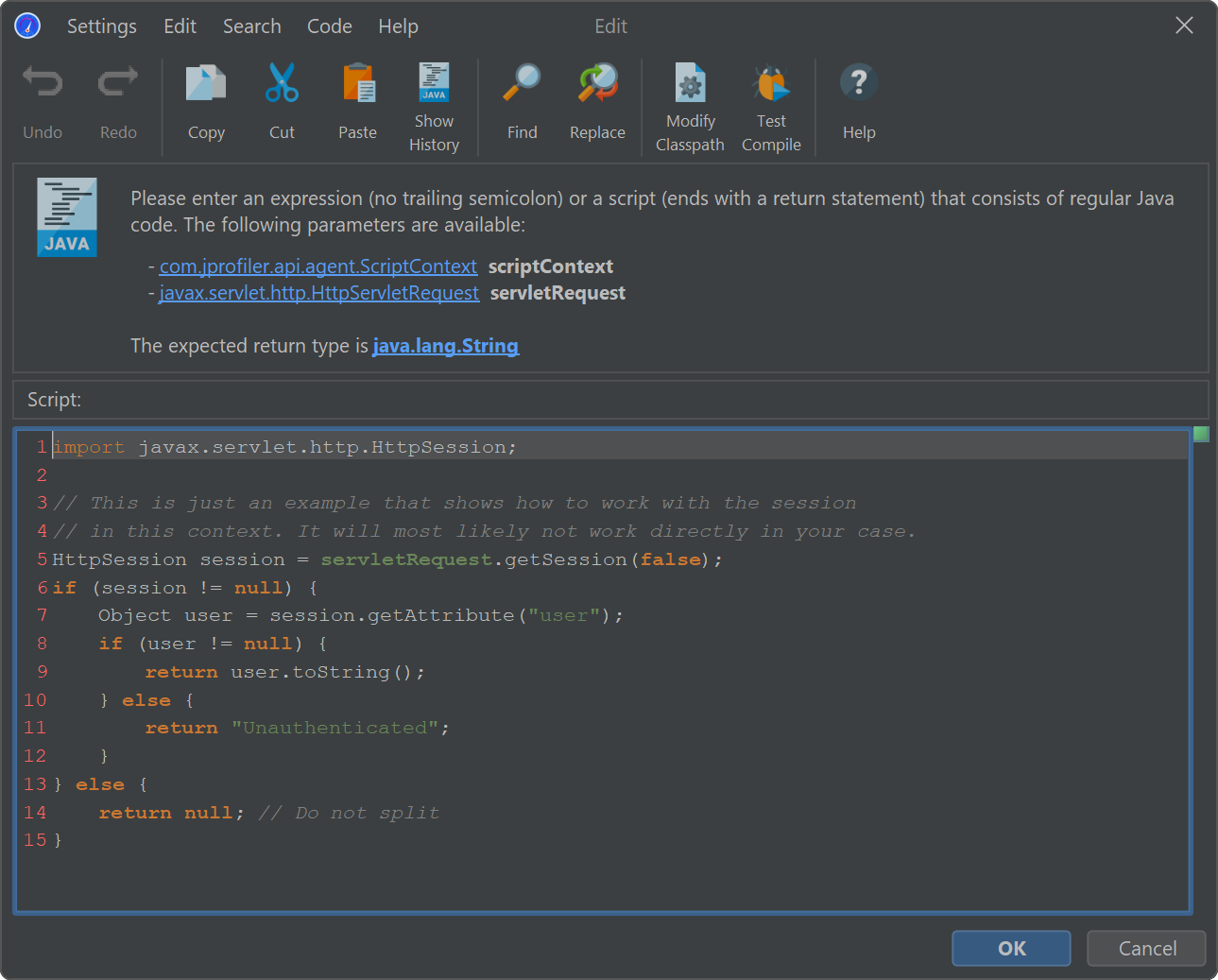Click the scriptContext parameter name
This screenshot has width=1218, height=980.
coord(551,266)
